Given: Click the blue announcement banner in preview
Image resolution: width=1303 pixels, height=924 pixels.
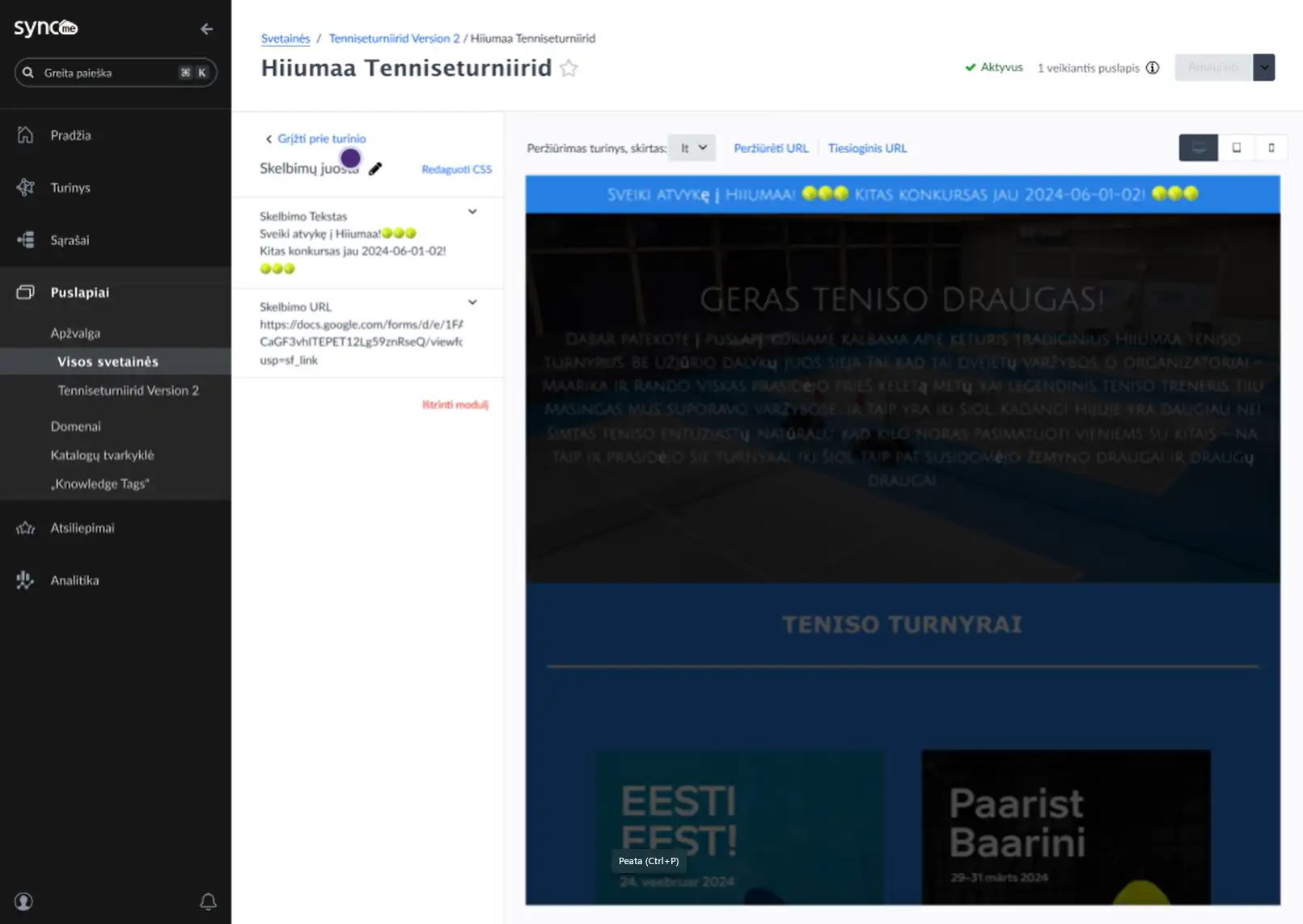Looking at the screenshot, I should tap(903, 194).
